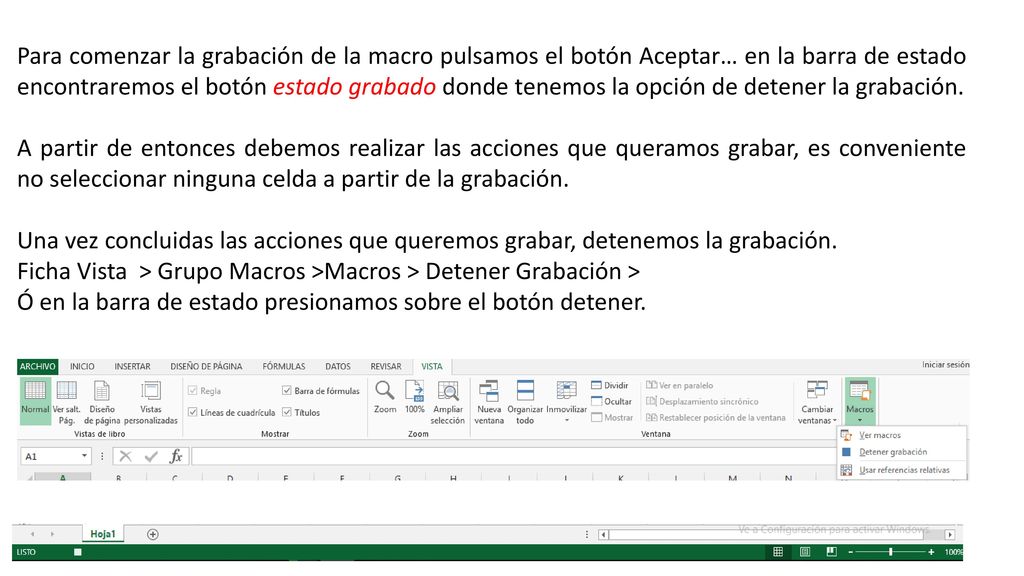Click horizontal scrollbar right arrow

pyautogui.click(x=950, y=534)
